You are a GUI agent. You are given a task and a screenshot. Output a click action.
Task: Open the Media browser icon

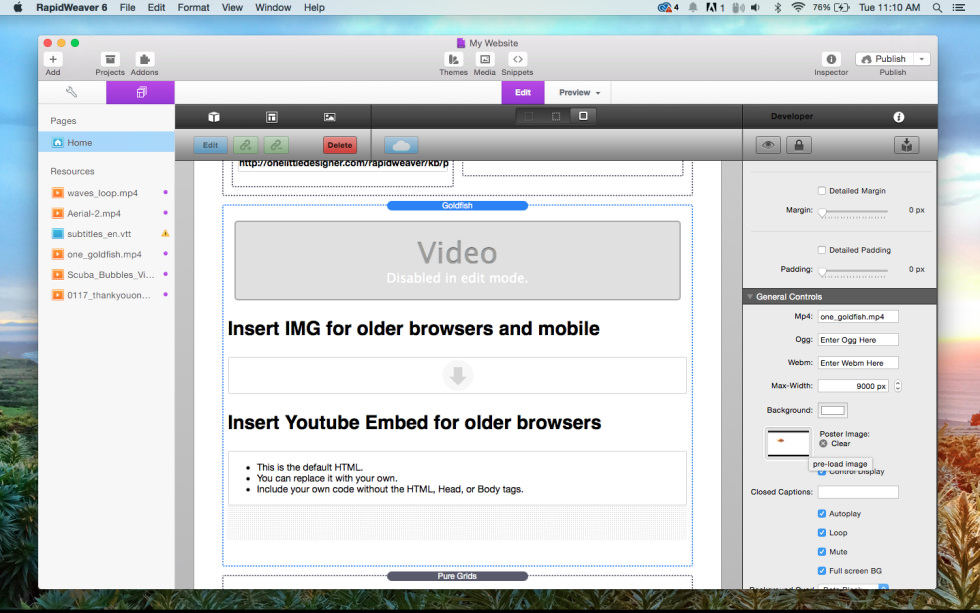click(485, 59)
